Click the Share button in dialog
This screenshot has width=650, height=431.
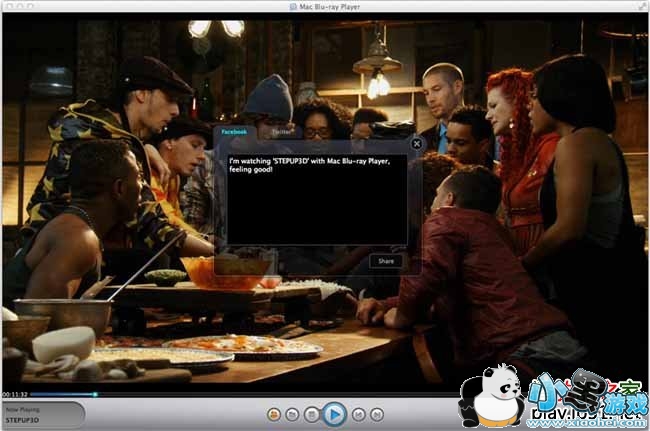pyautogui.click(x=386, y=261)
